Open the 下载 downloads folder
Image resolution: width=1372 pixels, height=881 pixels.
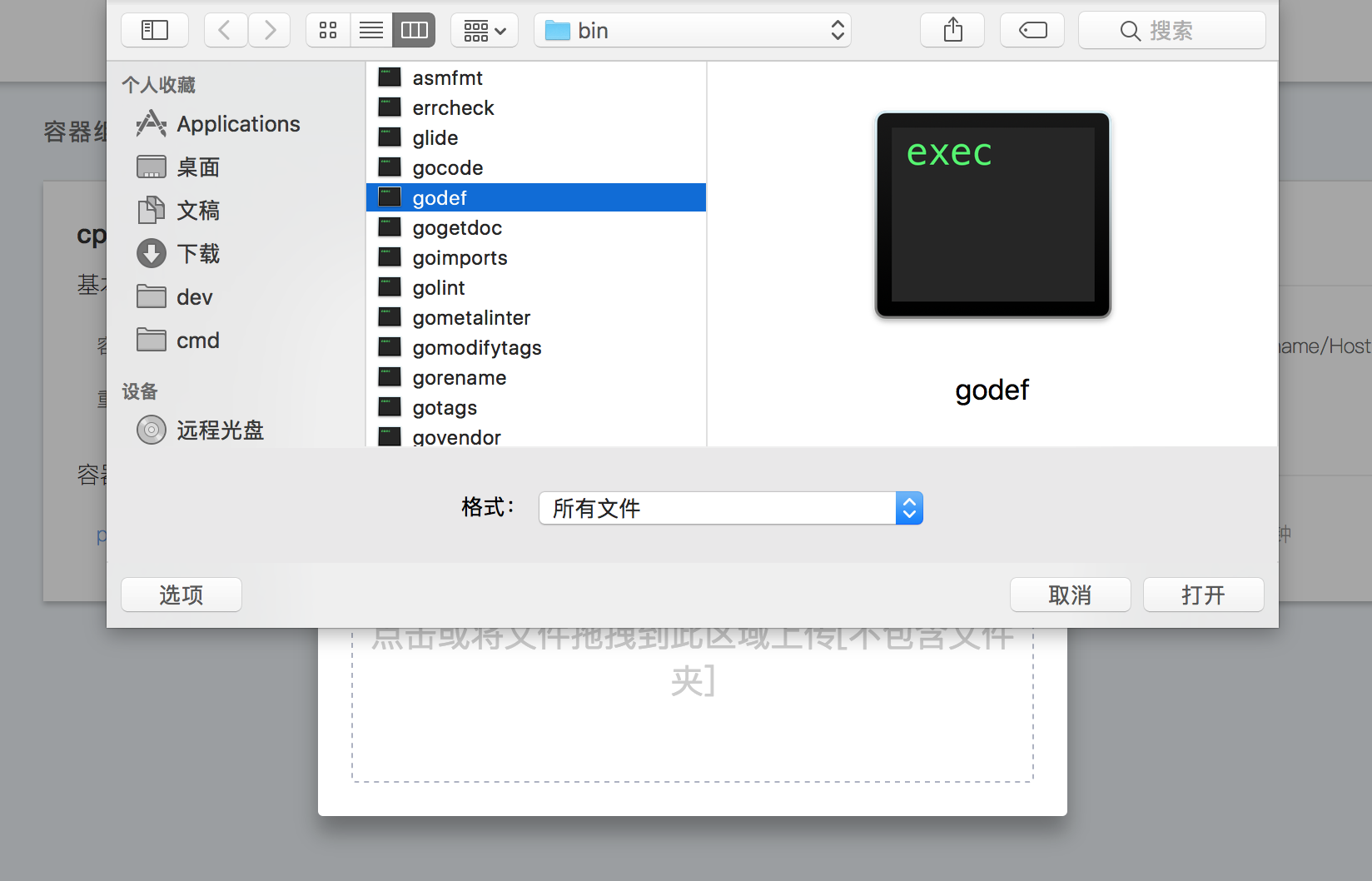pyautogui.click(x=198, y=254)
